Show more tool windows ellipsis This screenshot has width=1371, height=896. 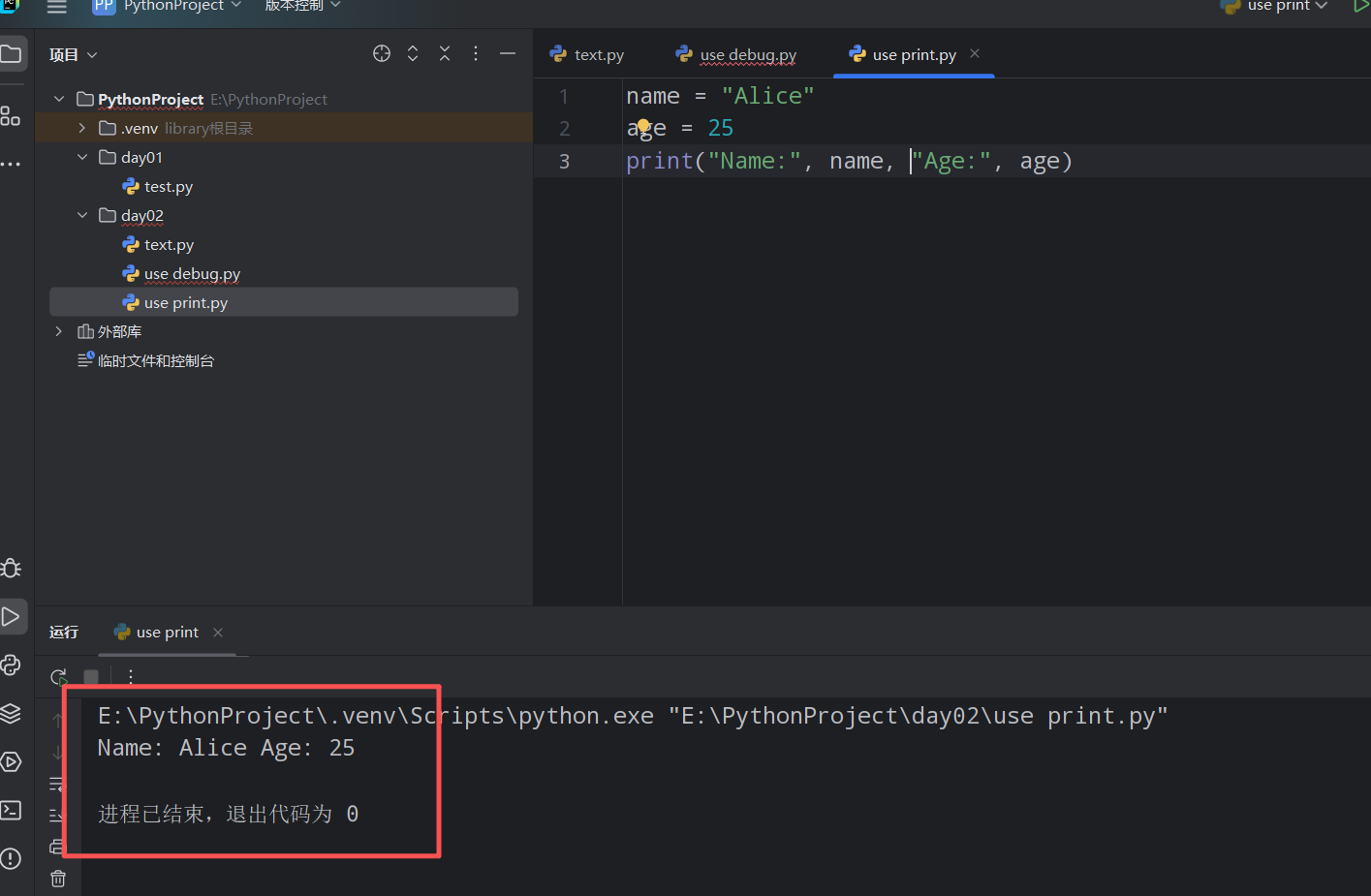[11, 165]
